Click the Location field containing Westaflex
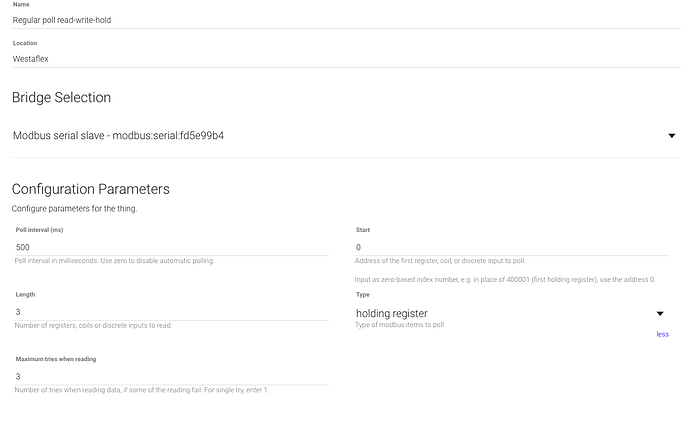Image resolution: width=690 pixels, height=423 pixels. pos(340,58)
